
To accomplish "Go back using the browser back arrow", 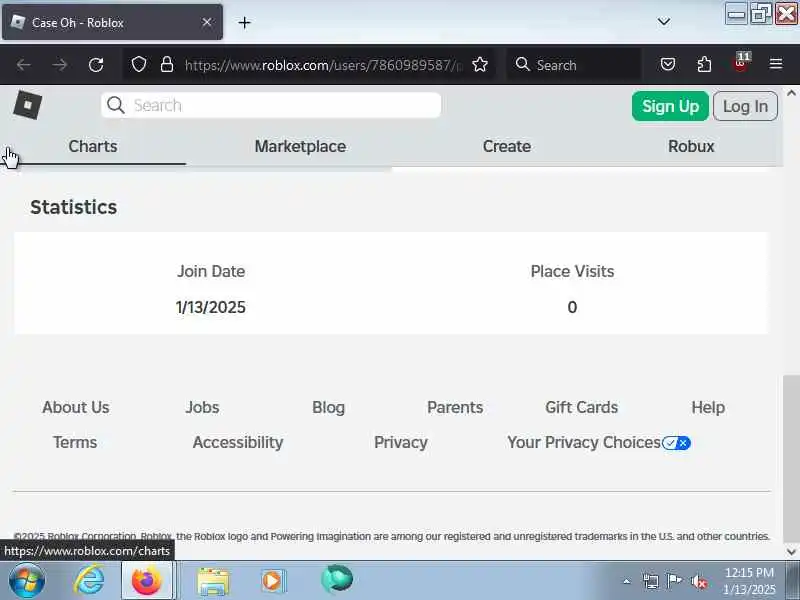I will pyautogui.click(x=23, y=65).
